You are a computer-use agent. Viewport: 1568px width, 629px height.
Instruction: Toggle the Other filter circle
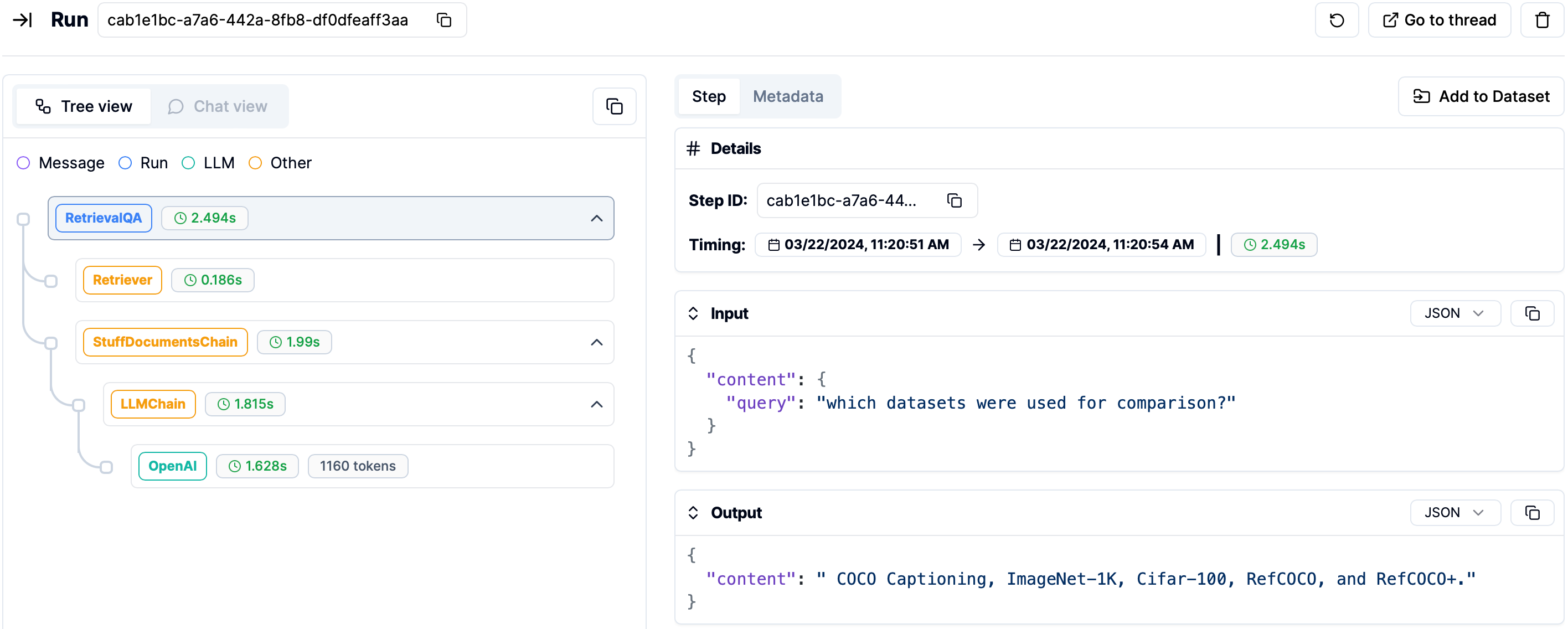(x=255, y=163)
